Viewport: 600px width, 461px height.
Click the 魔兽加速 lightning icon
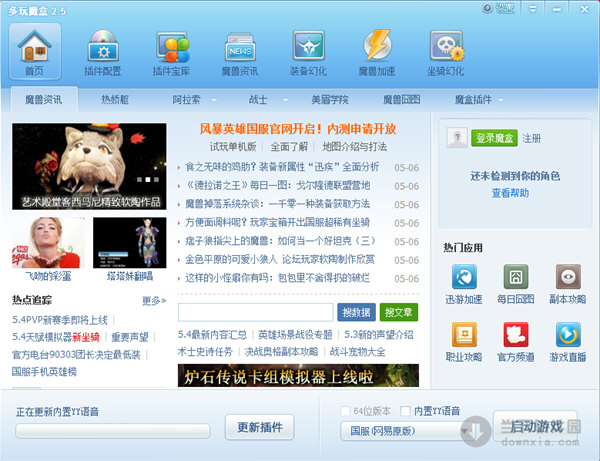pos(377,51)
